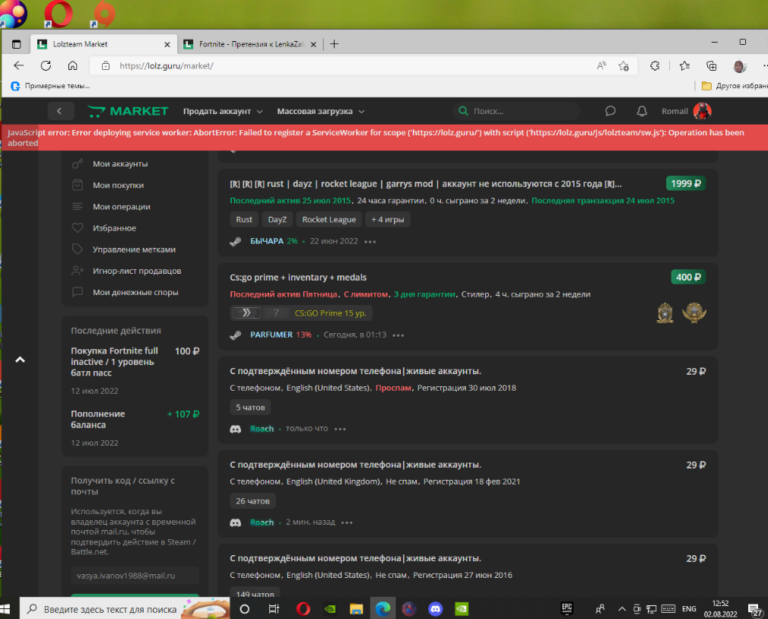Click the Market back arrow button
768x619 pixels.
coord(60,111)
